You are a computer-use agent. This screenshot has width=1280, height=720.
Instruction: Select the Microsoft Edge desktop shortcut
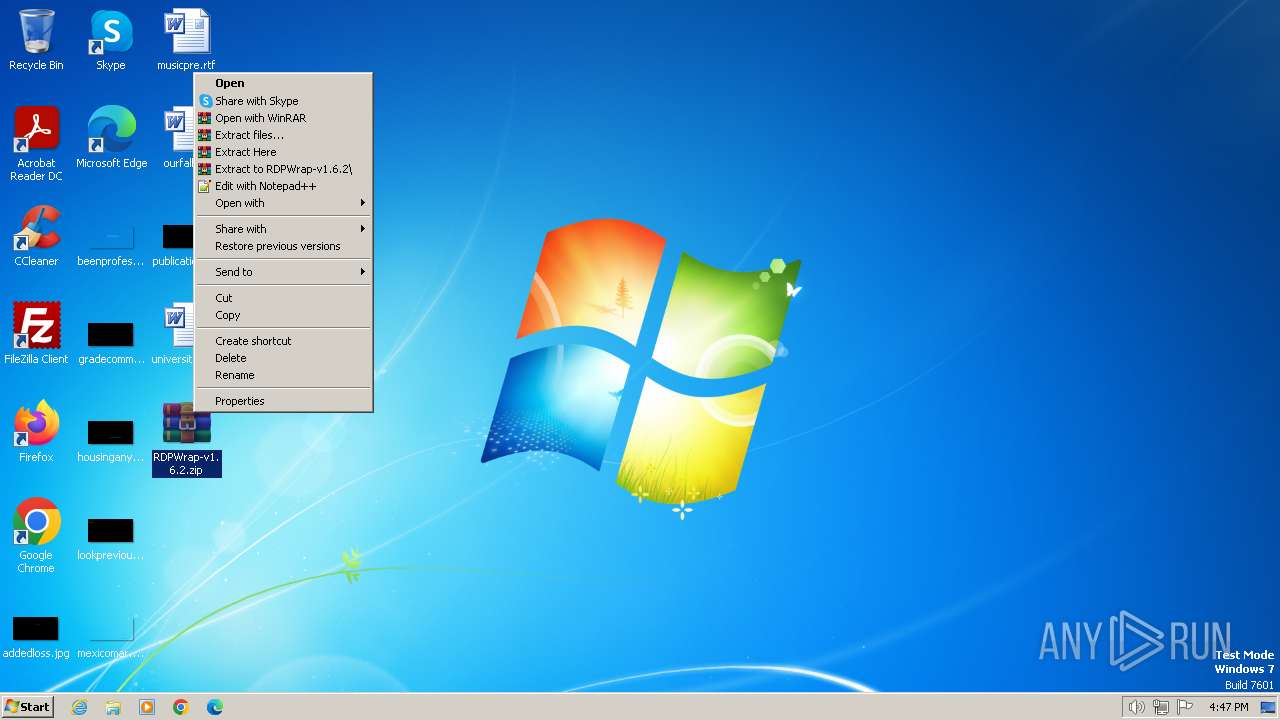click(111, 138)
